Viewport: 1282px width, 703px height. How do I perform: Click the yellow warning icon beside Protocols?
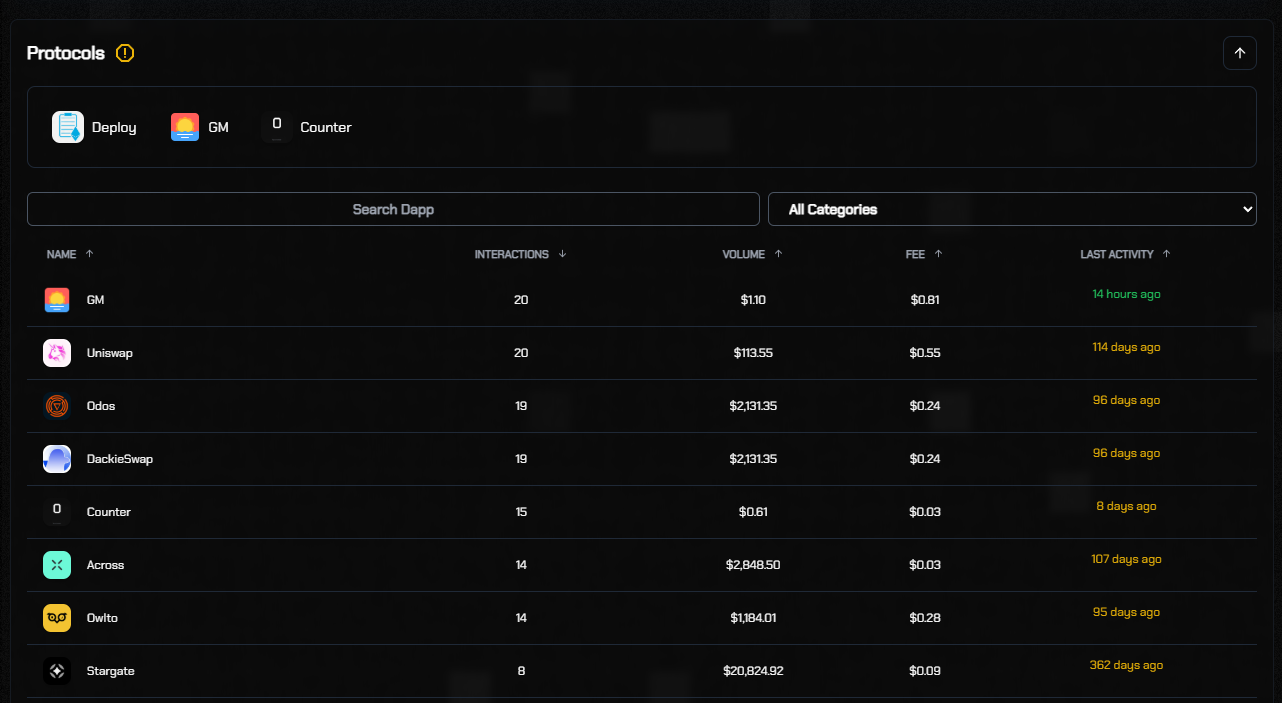click(x=125, y=53)
